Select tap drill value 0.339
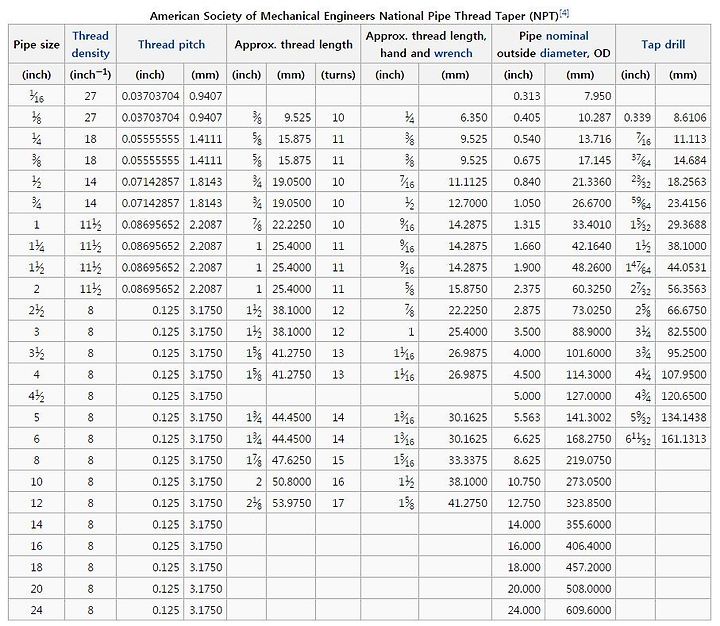Viewport: 720px width, 626px height. coord(637,118)
